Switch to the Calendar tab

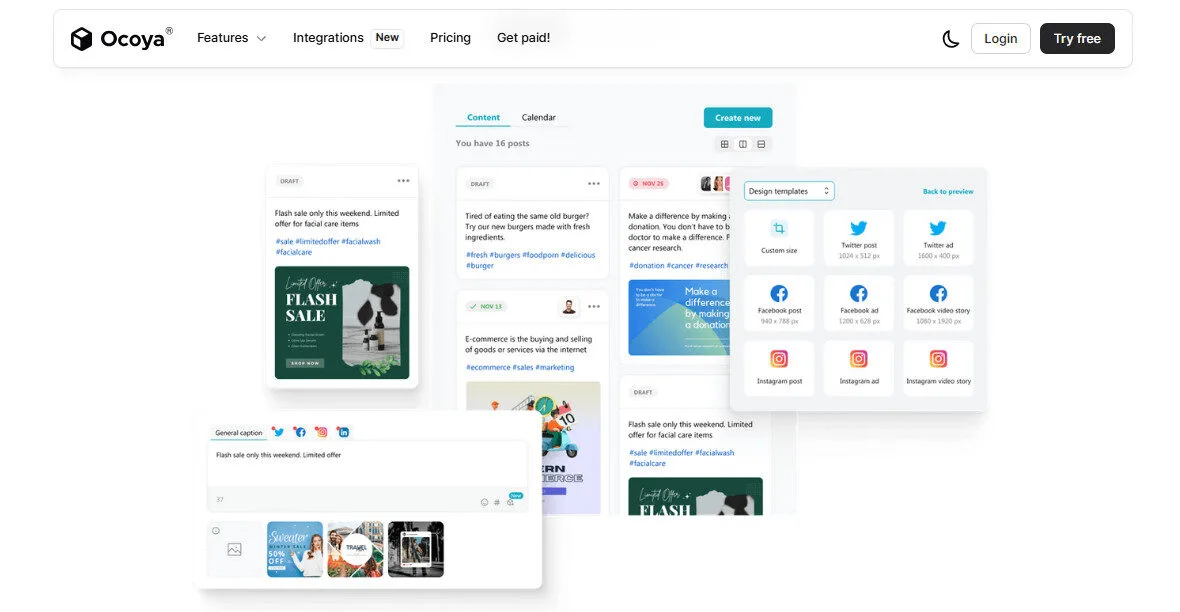[x=539, y=117]
